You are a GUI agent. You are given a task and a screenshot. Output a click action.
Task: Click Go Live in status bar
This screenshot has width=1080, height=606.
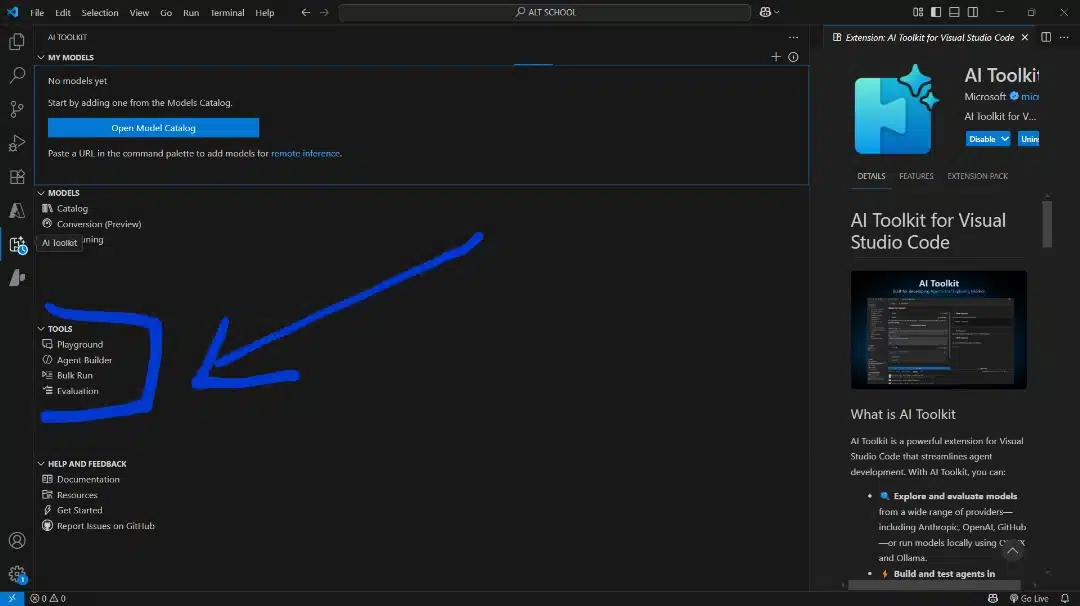tap(1029, 598)
